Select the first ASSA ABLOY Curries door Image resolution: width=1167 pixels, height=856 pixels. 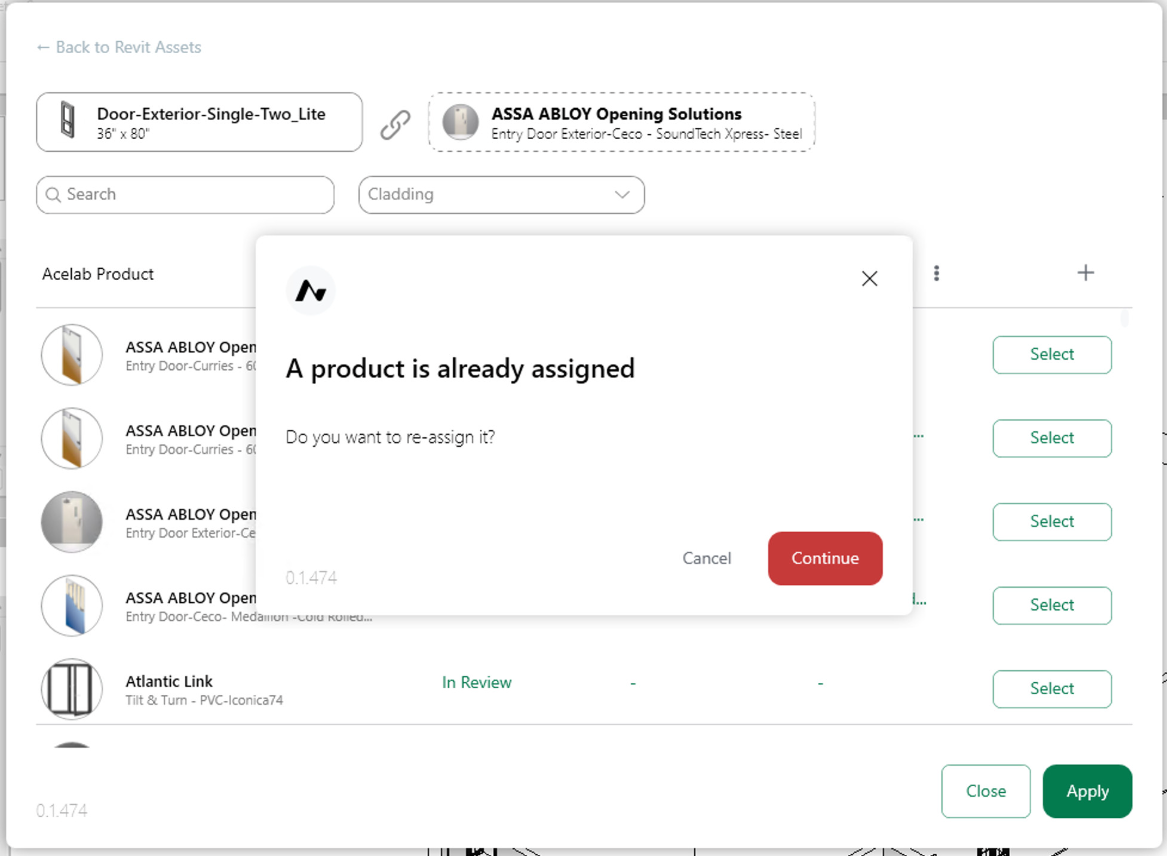click(x=1052, y=354)
